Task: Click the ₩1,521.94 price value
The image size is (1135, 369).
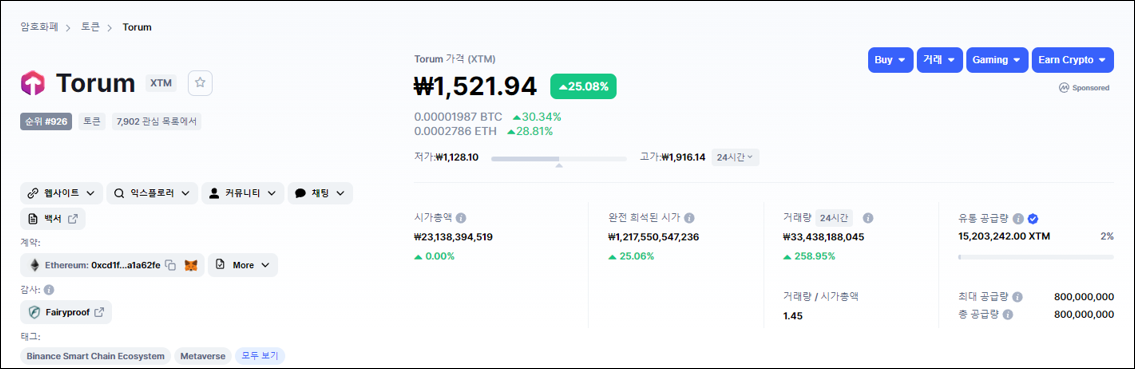Action: [x=476, y=86]
